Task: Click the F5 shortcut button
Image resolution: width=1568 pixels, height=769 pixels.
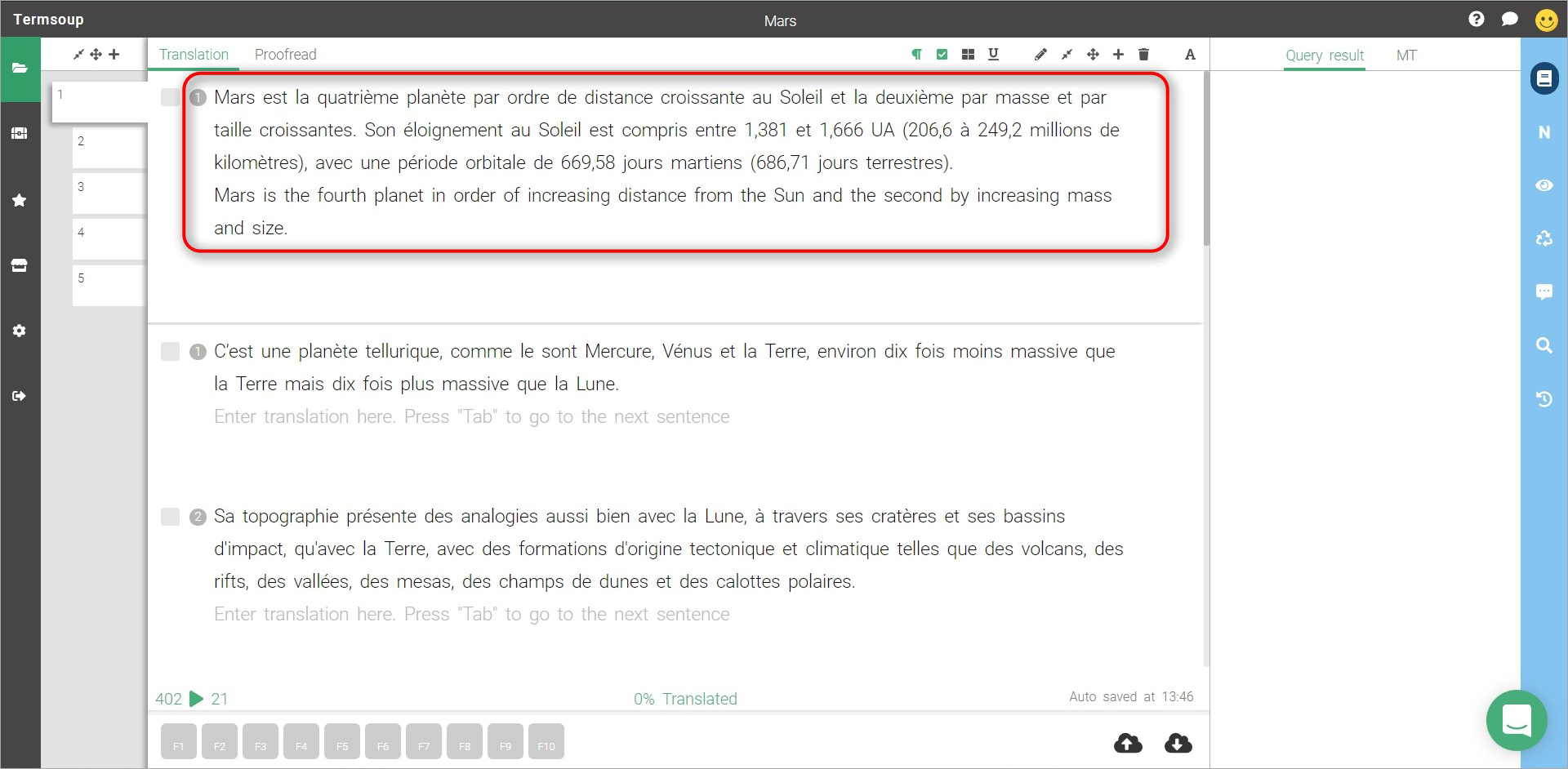Action: click(342, 741)
